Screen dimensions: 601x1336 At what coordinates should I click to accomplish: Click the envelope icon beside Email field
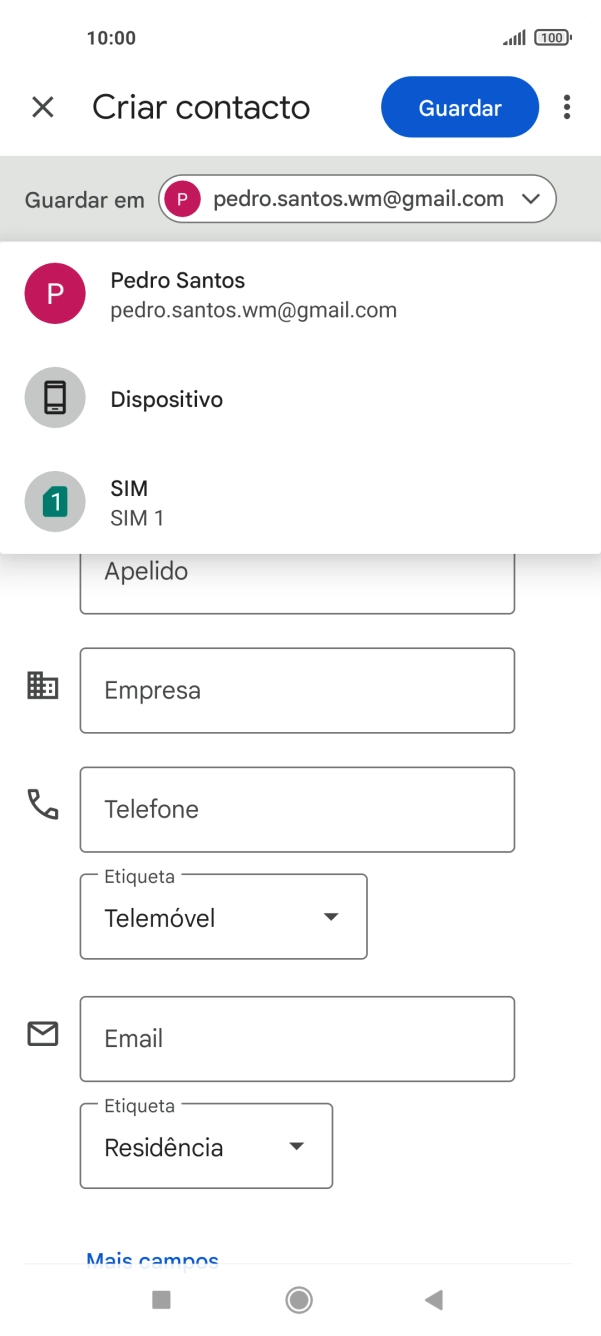click(x=42, y=1034)
